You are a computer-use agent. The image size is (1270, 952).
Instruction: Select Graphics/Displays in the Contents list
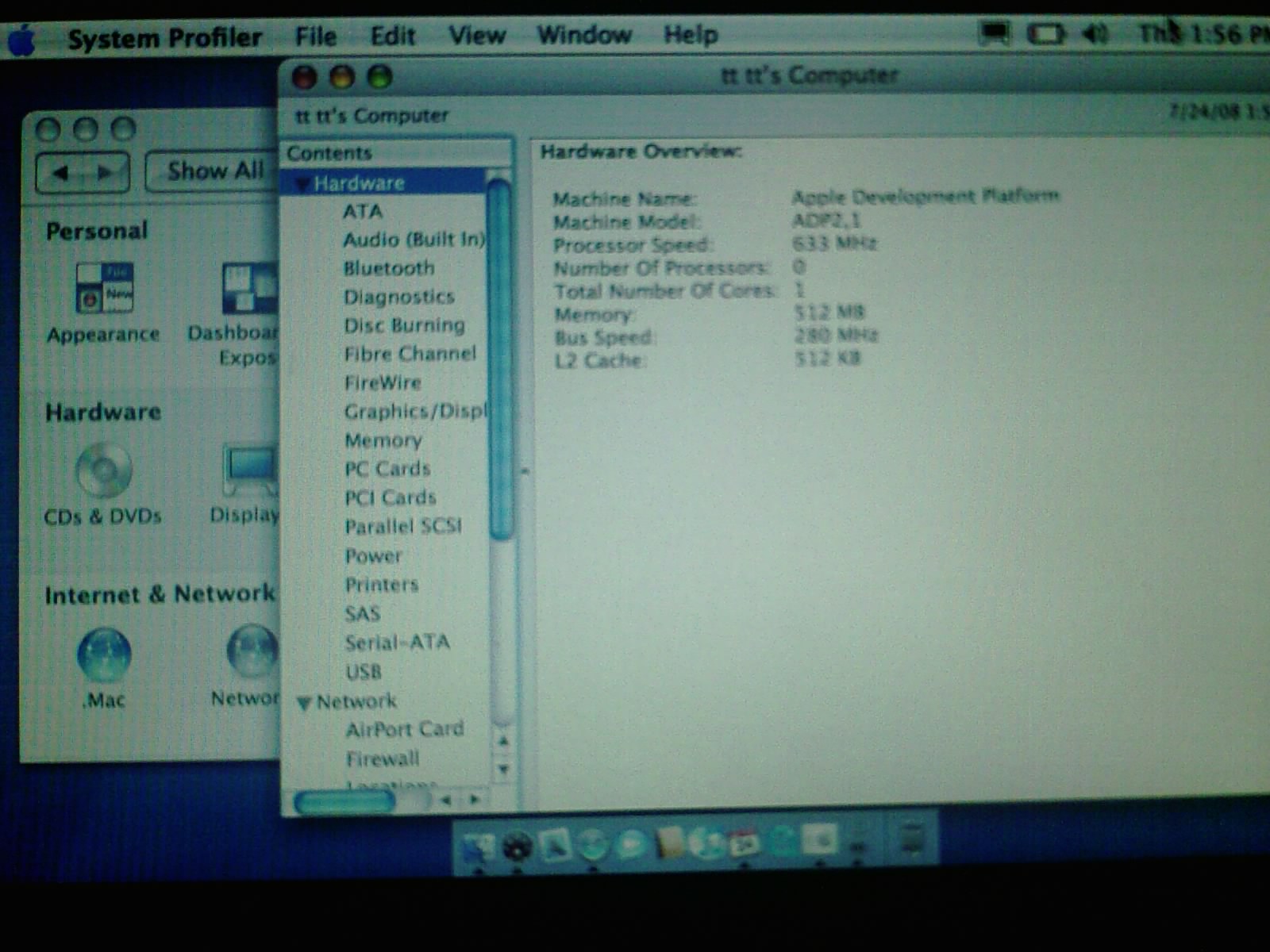click(416, 411)
